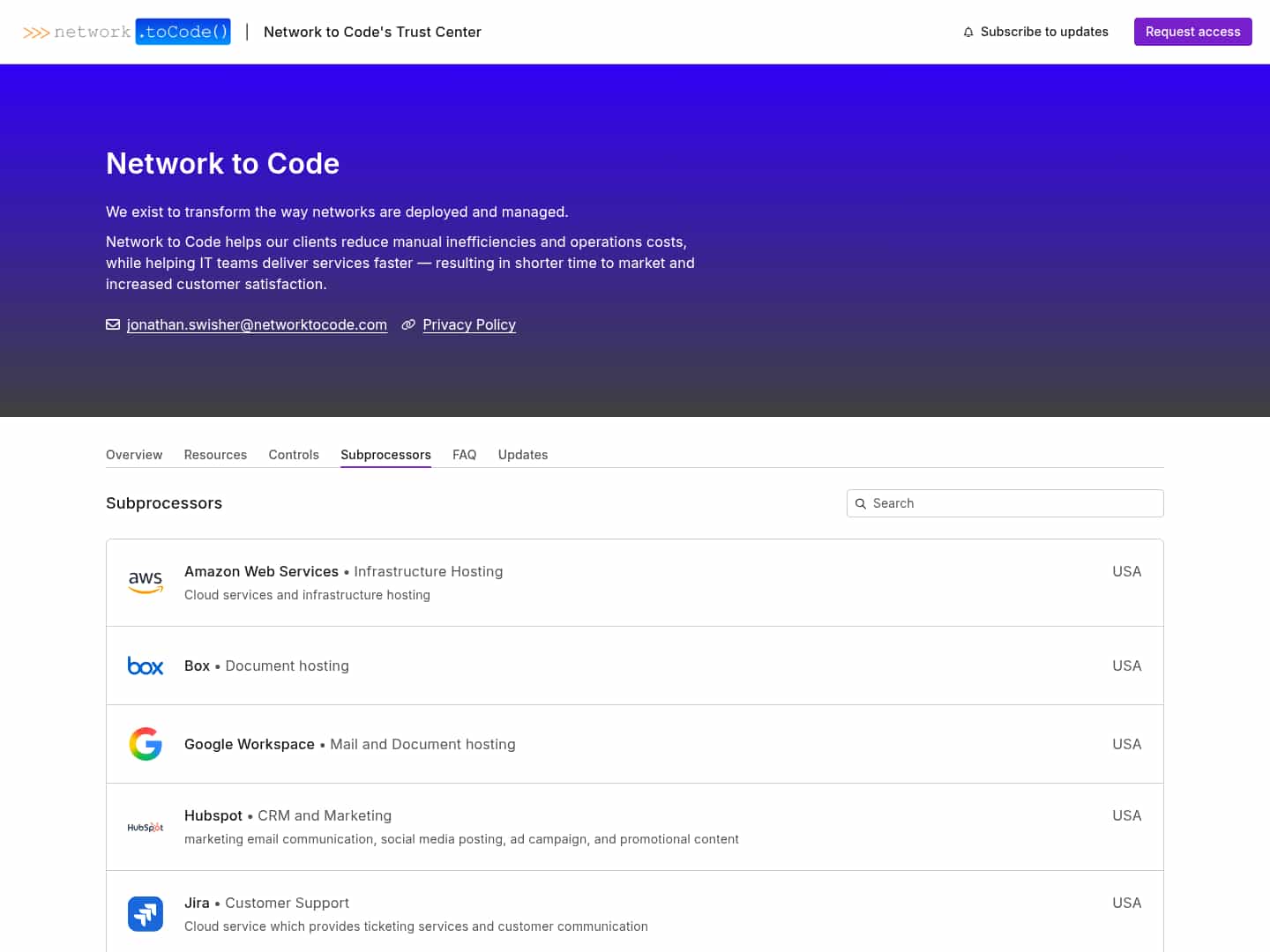The width and height of the screenshot is (1270, 952).
Task: Open the FAQ tab
Action: coord(464,455)
